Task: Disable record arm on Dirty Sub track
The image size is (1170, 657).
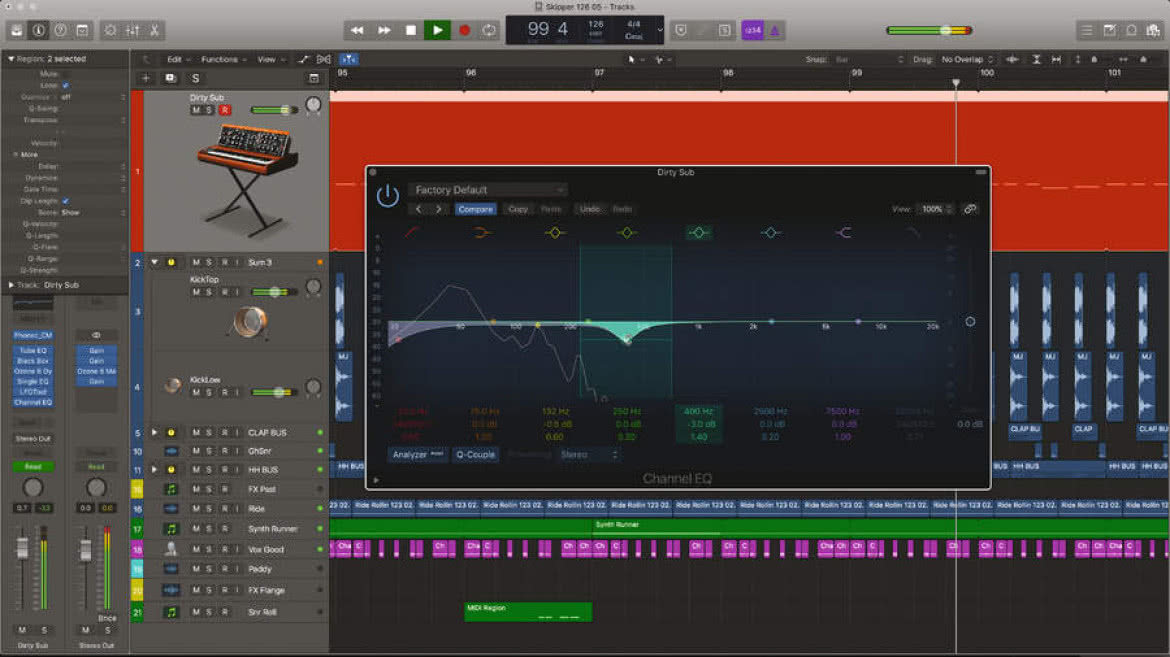Action: click(225, 110)
